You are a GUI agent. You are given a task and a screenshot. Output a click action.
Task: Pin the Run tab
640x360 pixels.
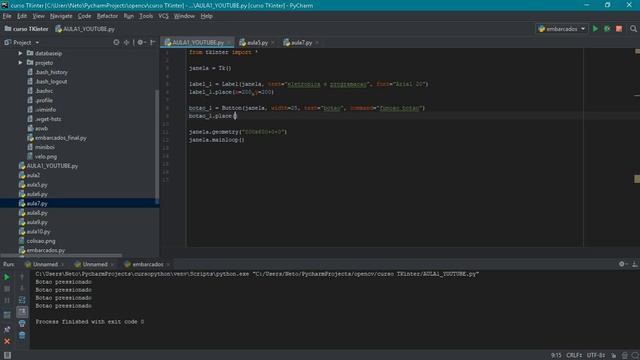(7, 329)
